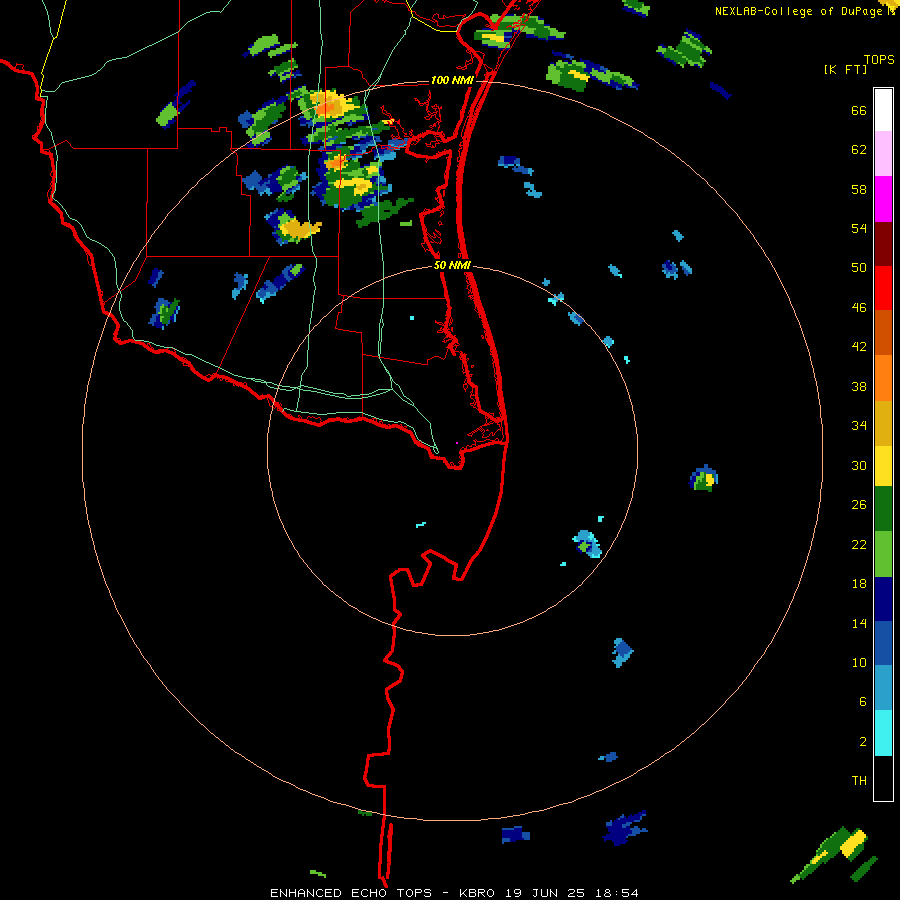This screenshot has height=900, width=900.
Task: Pick the light green legend swatch
Action: [x=883, y=554]
